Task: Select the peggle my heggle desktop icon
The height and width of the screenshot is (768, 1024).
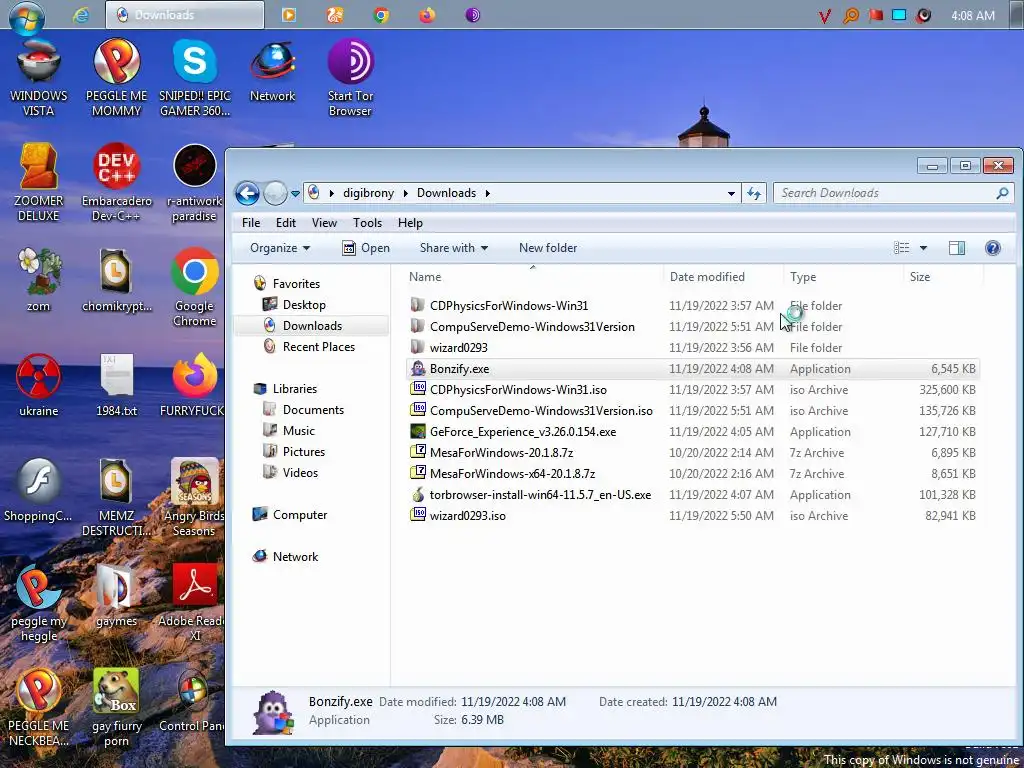Action: pos(39,603)
